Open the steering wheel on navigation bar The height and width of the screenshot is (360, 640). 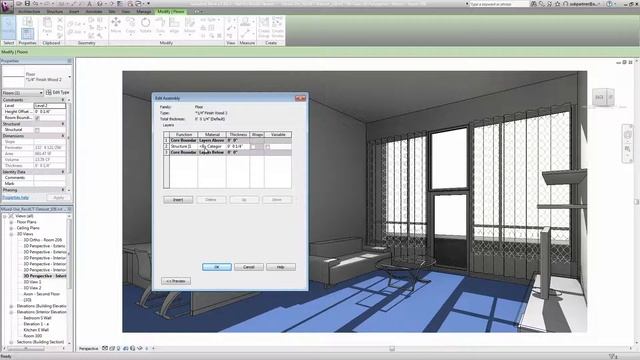coord(628,134)
